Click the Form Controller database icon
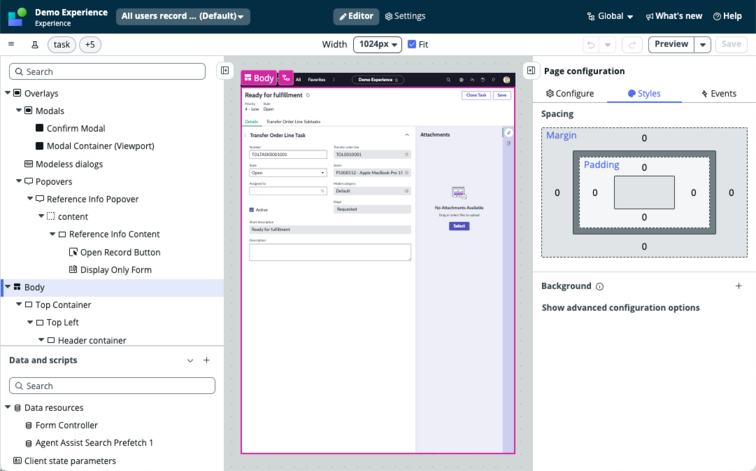Image resolution: width=756 pixels, height=471 pixels. pyautogui.click(x=28, y=425)
